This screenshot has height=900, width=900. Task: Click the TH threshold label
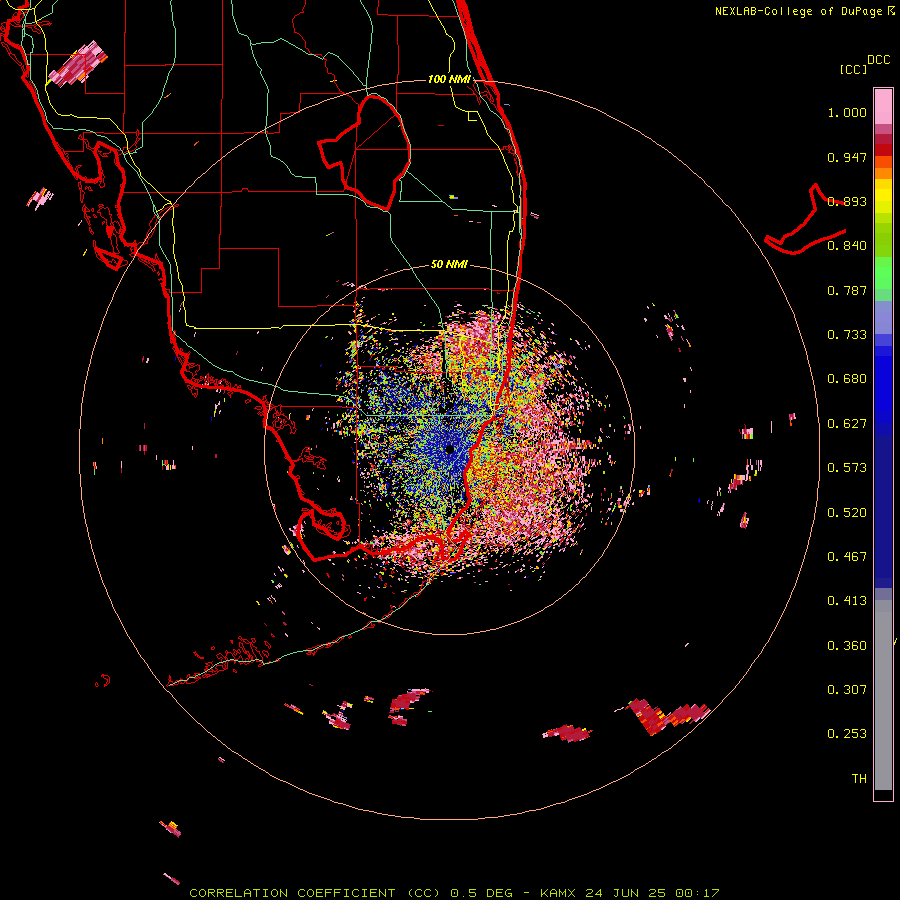pos(859,779)
